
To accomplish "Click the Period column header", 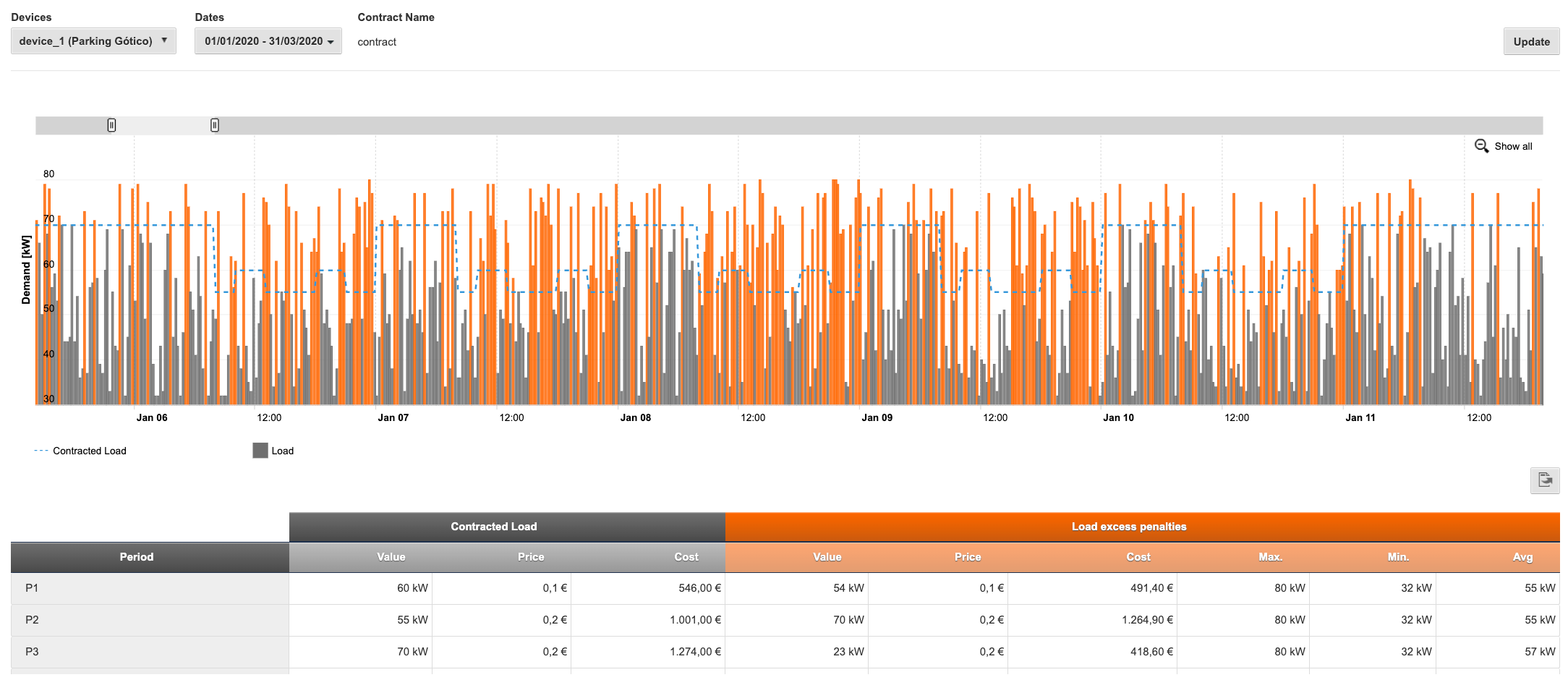I will point(137,557).
